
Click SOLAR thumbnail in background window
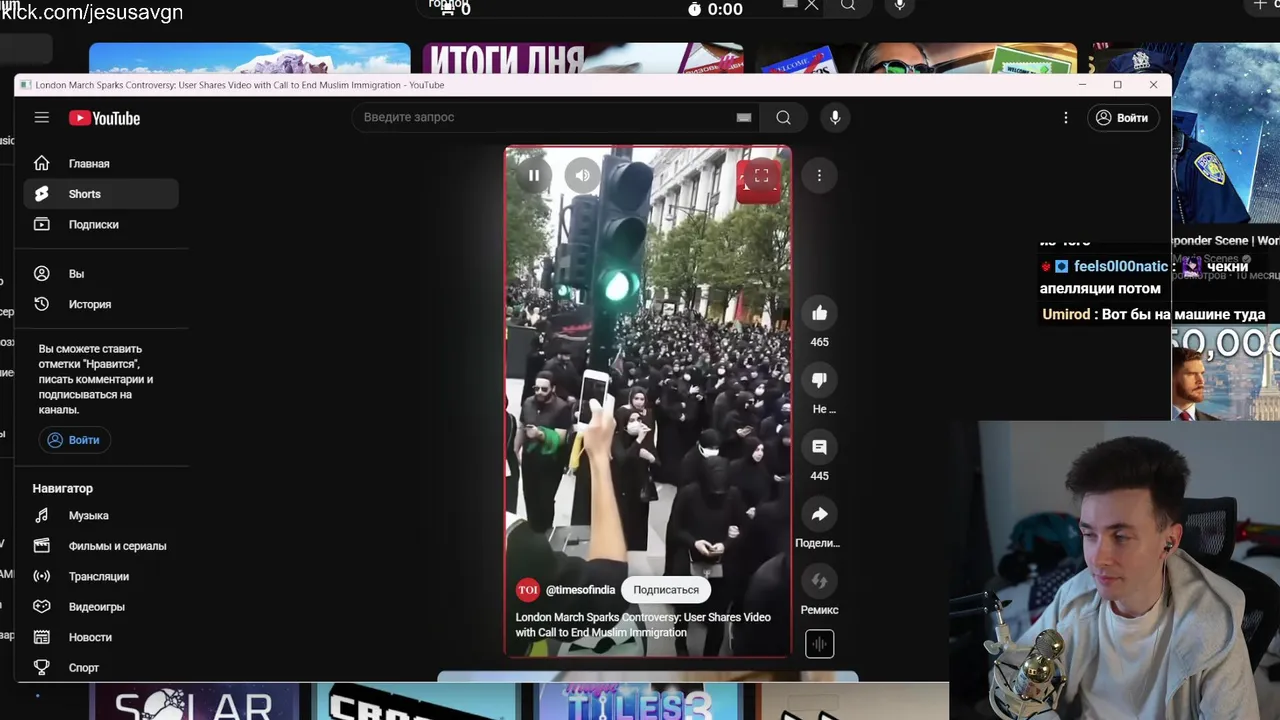tap(194, 702)
